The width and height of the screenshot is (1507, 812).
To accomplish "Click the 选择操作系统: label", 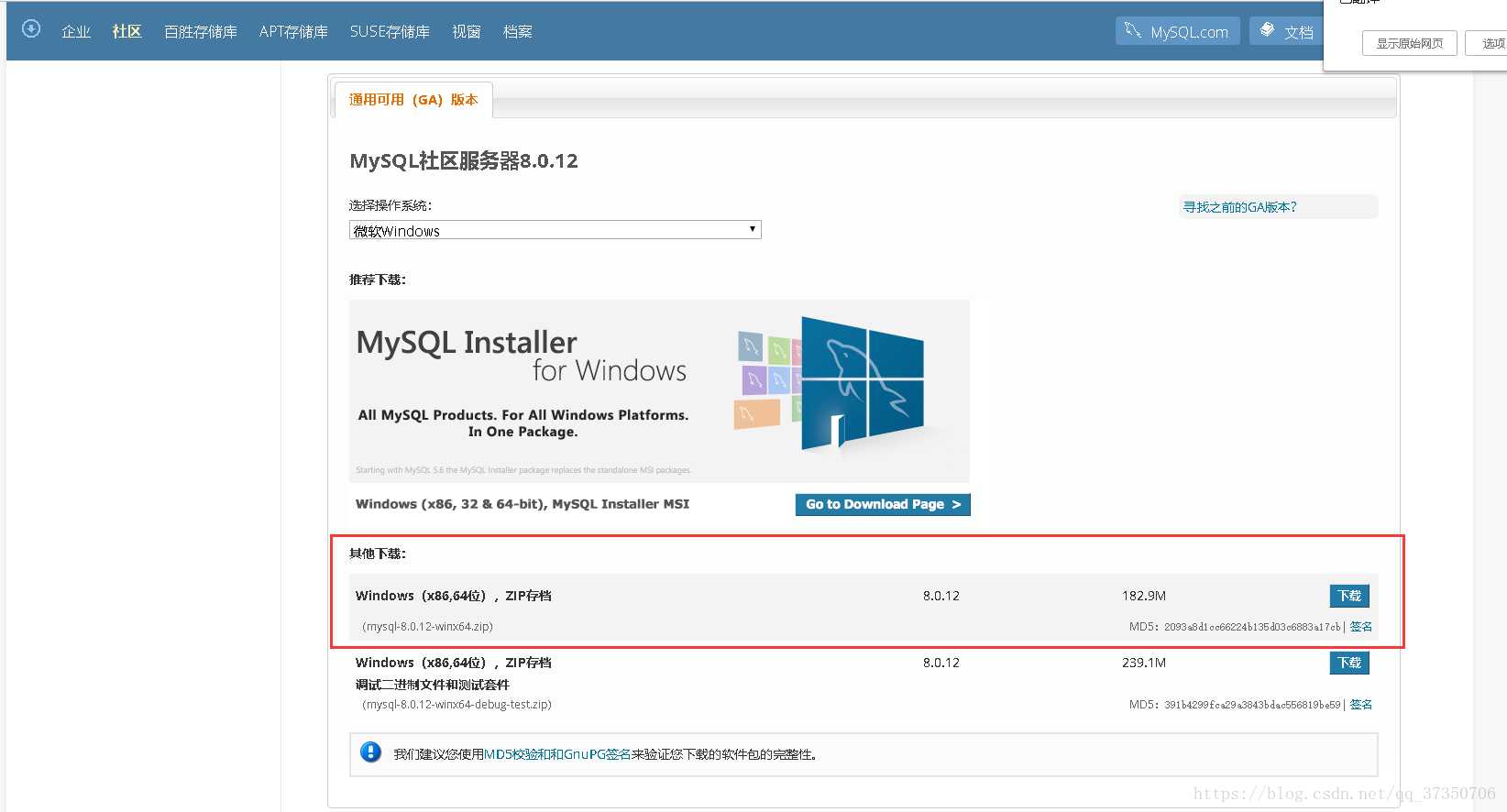I will 390,205.
